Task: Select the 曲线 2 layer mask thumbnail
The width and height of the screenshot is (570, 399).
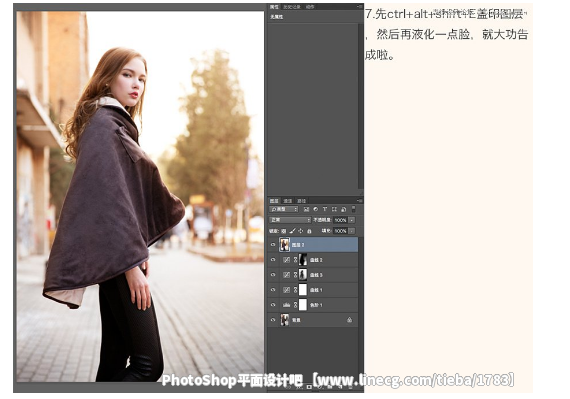Action: [302, 260]
